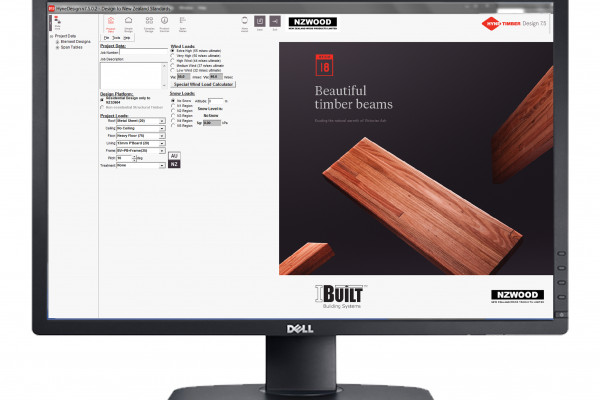Viewport: 600px width, 400px height.
Task: Click the Job Description scroll-down arrow
Action: point(165,86)
